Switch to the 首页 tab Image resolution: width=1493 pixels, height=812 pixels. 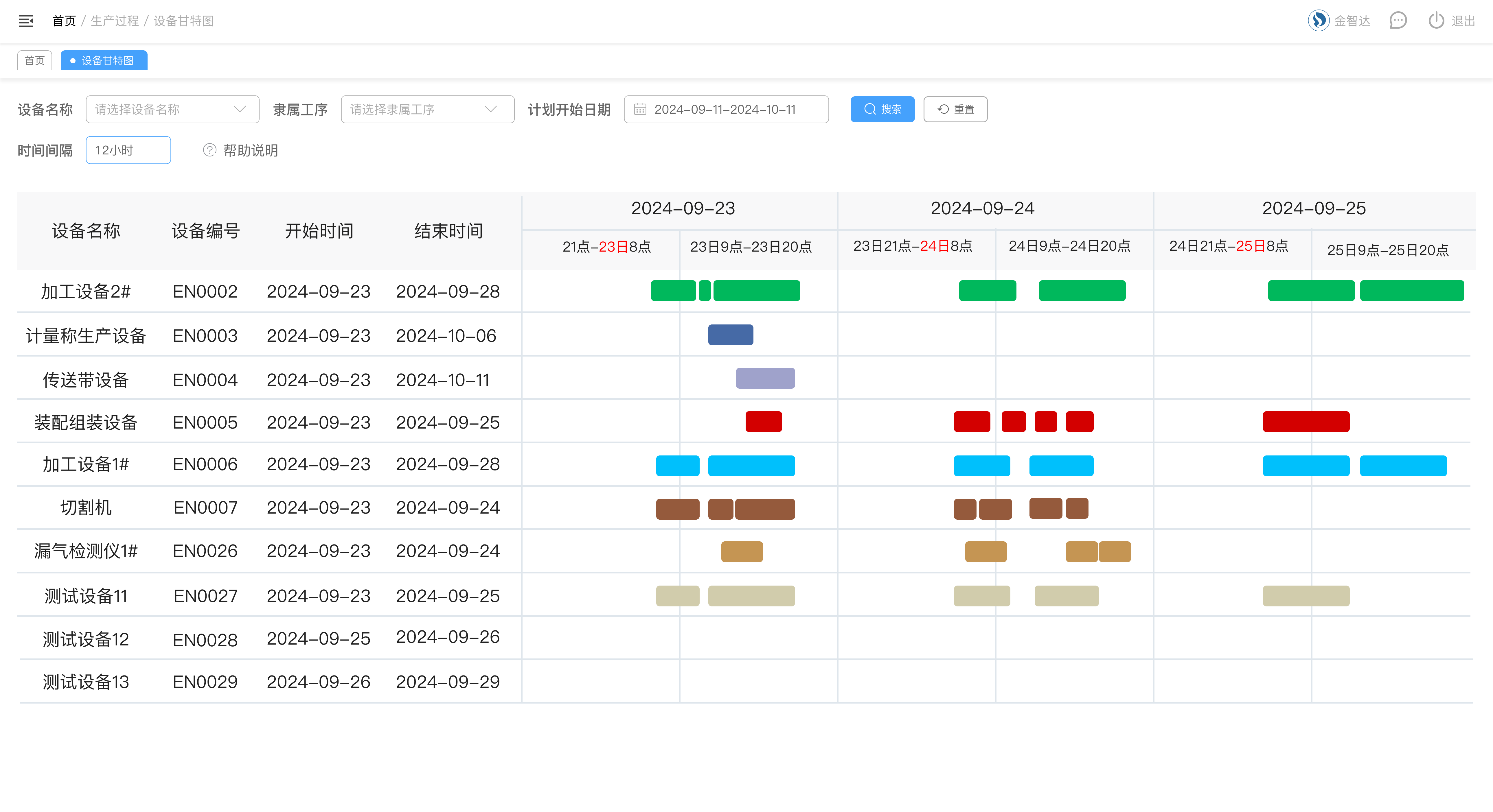click(x=35, y=61)
